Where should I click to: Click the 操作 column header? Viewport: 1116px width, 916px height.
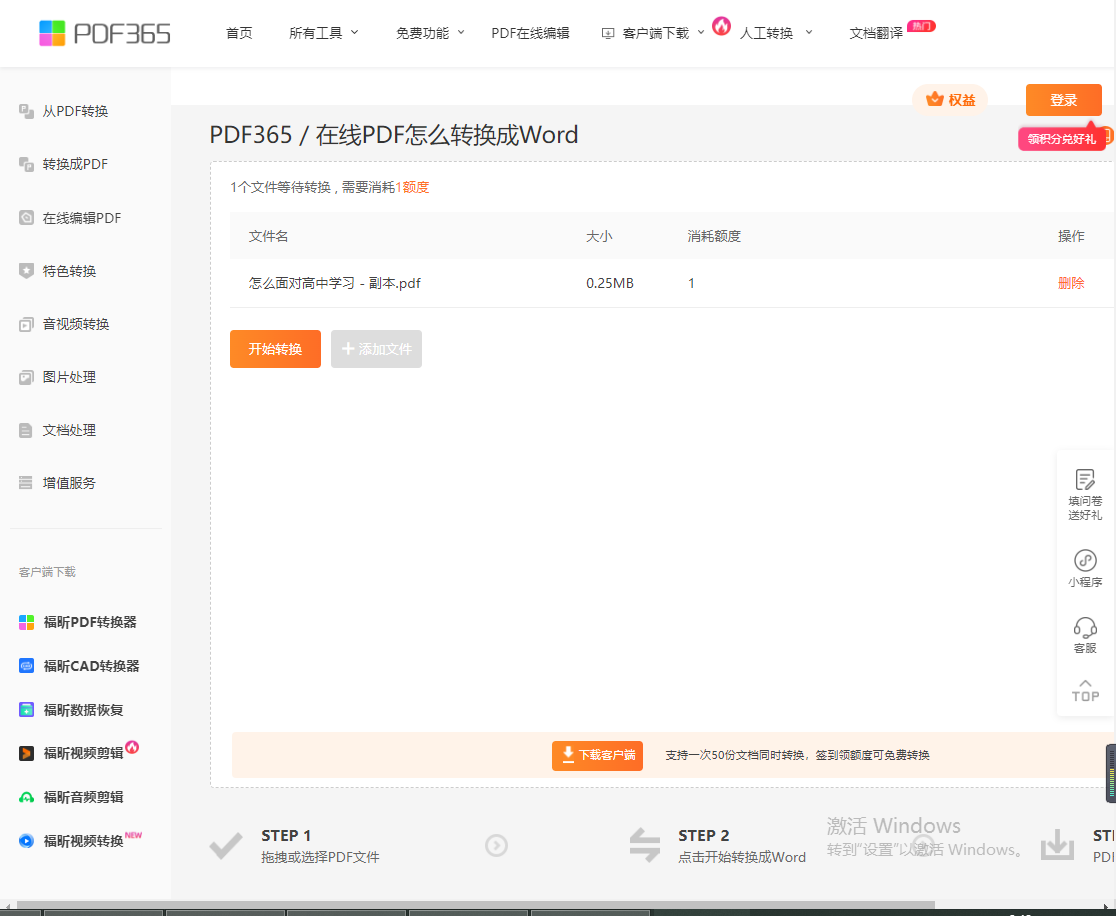tap(1071, 236)
